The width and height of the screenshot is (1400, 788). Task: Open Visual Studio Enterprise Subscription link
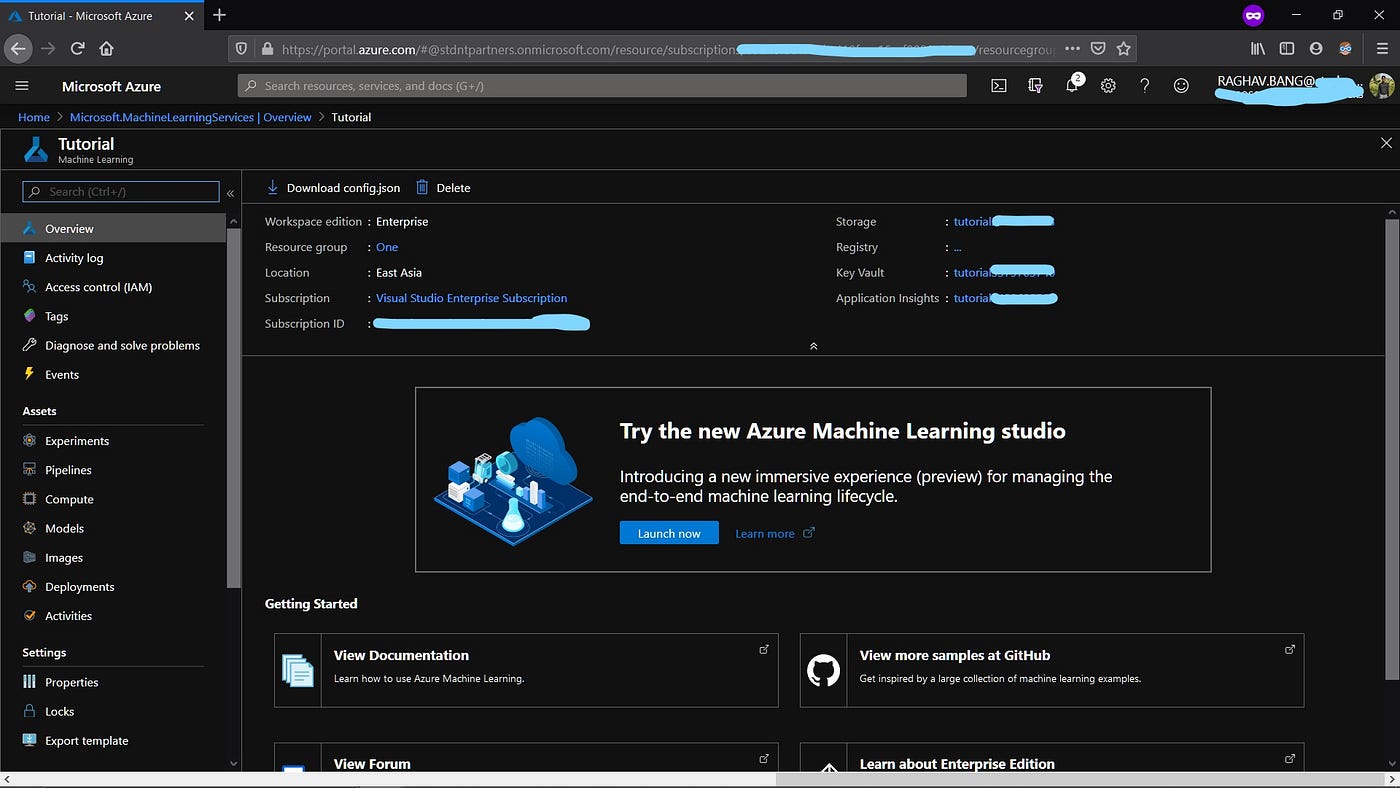click(x=471, y=298)
